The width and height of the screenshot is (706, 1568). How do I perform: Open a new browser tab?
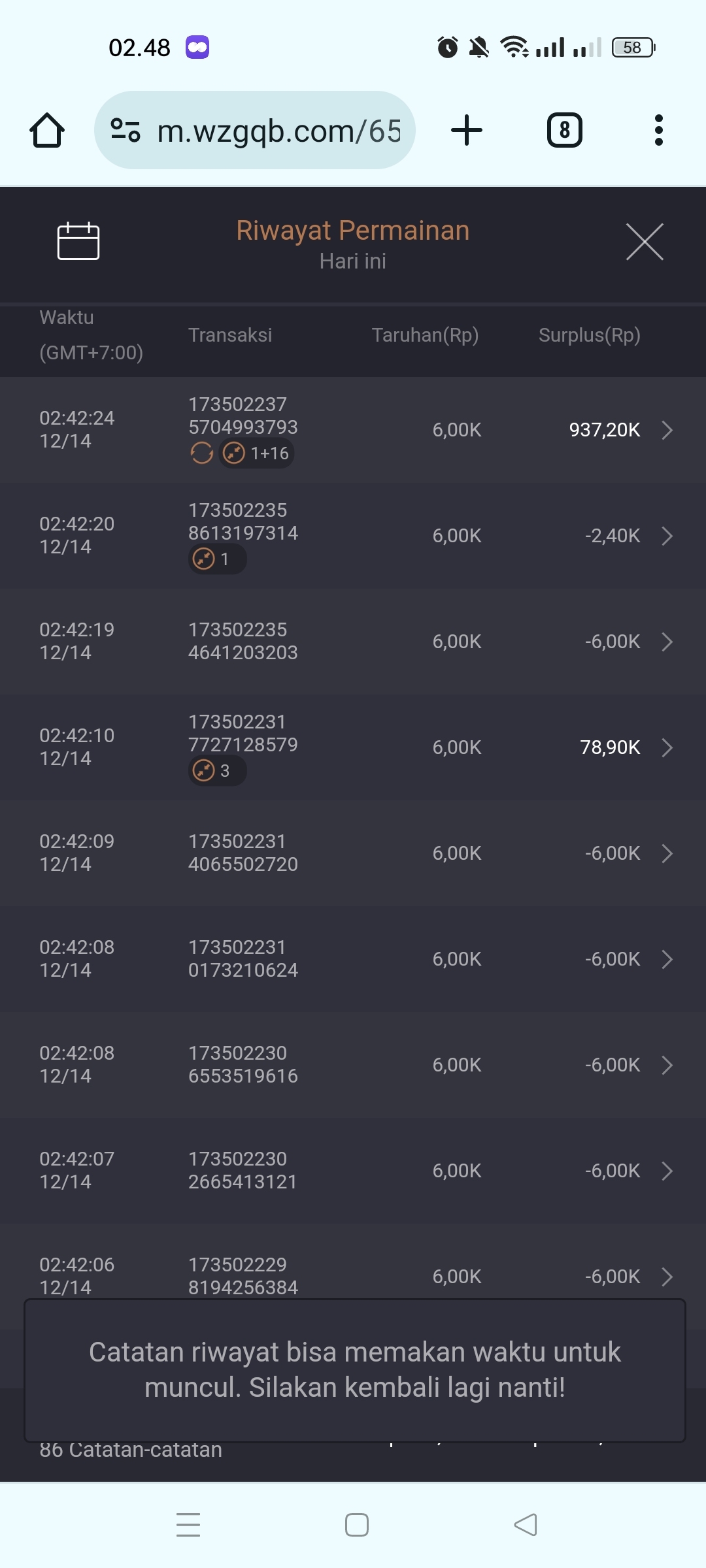point(467,130)
